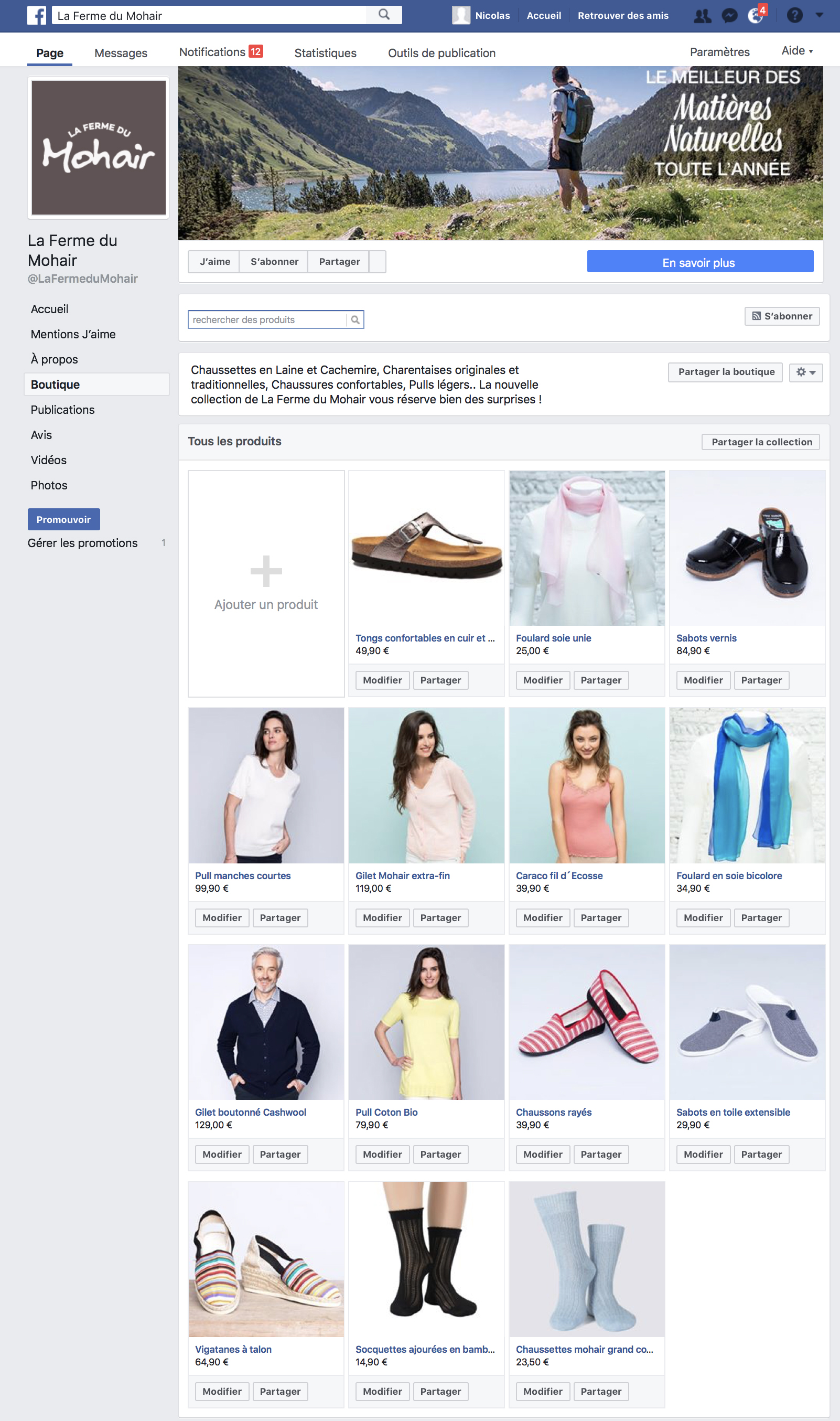Open the shop settings gear dropdown

(x=805, y=372)
